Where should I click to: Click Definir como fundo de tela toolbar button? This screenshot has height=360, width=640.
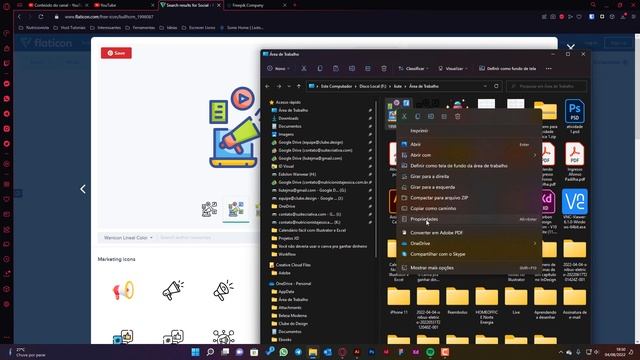(x=507, y=69)
